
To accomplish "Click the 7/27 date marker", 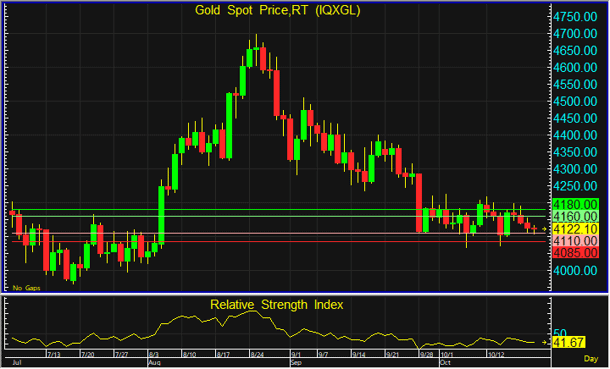I will tap(121, 355).
